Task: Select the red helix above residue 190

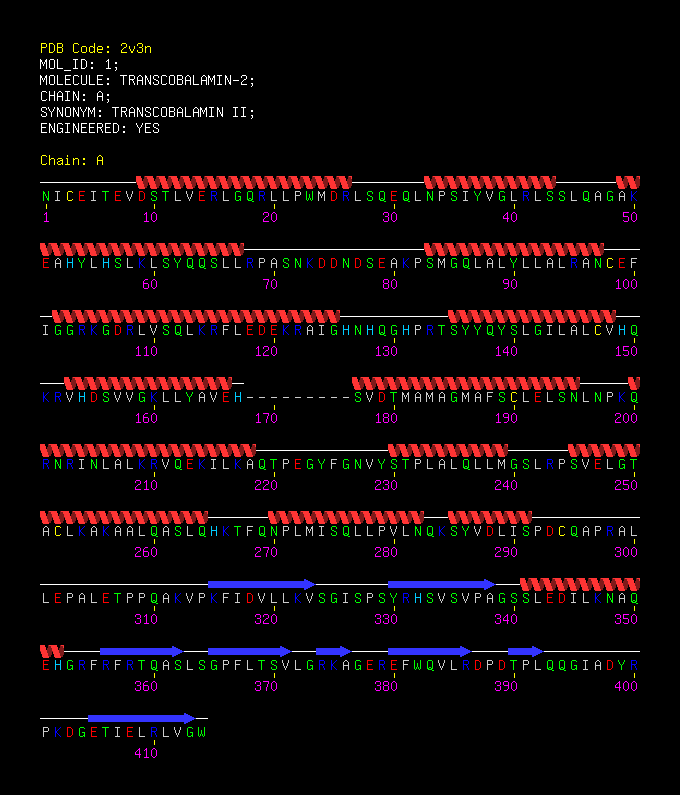Action: (466, 383)
